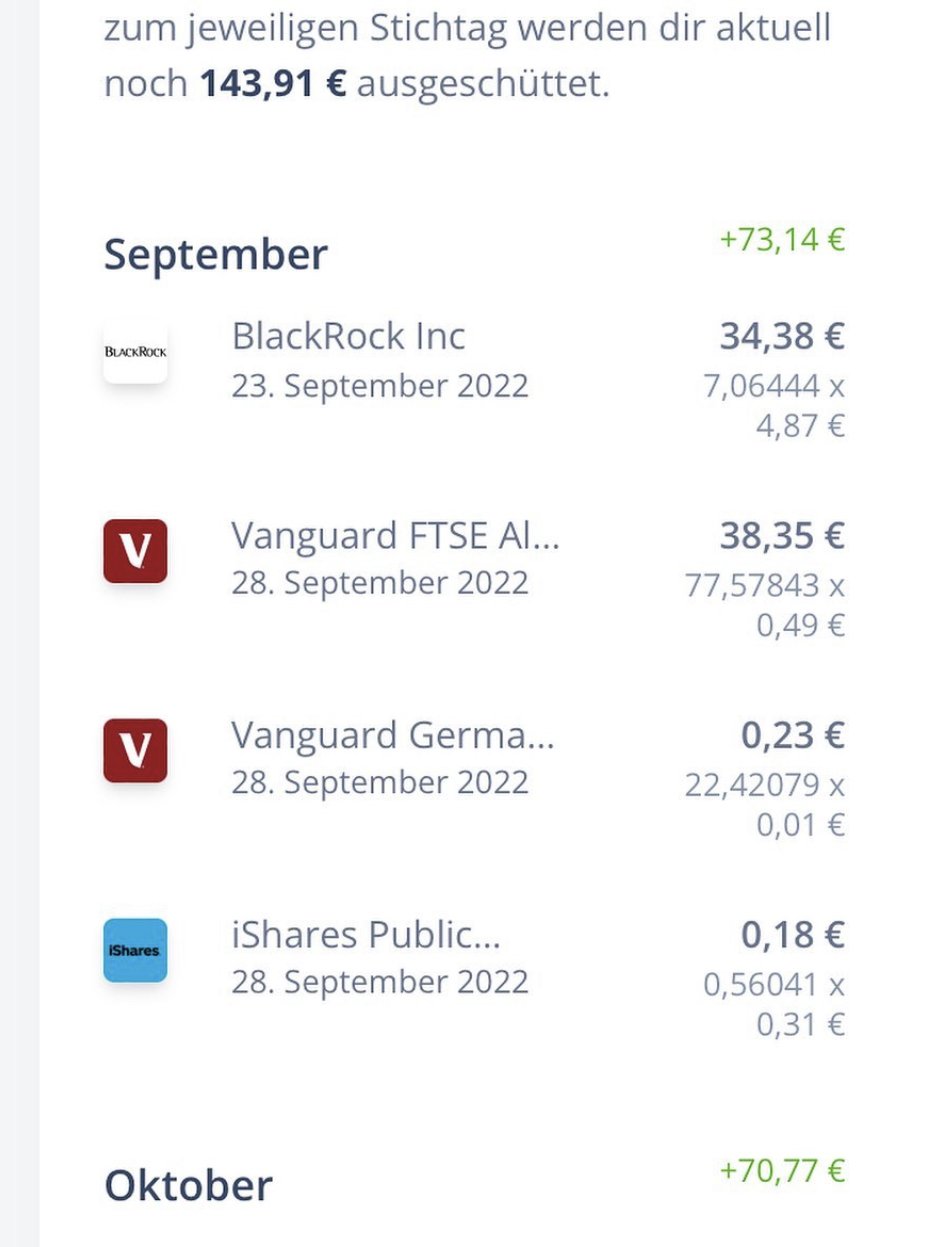This screenshot has height=1247, width=951.
Task: Open the iShares Public... entry
Action: click(x=366, y=935)
